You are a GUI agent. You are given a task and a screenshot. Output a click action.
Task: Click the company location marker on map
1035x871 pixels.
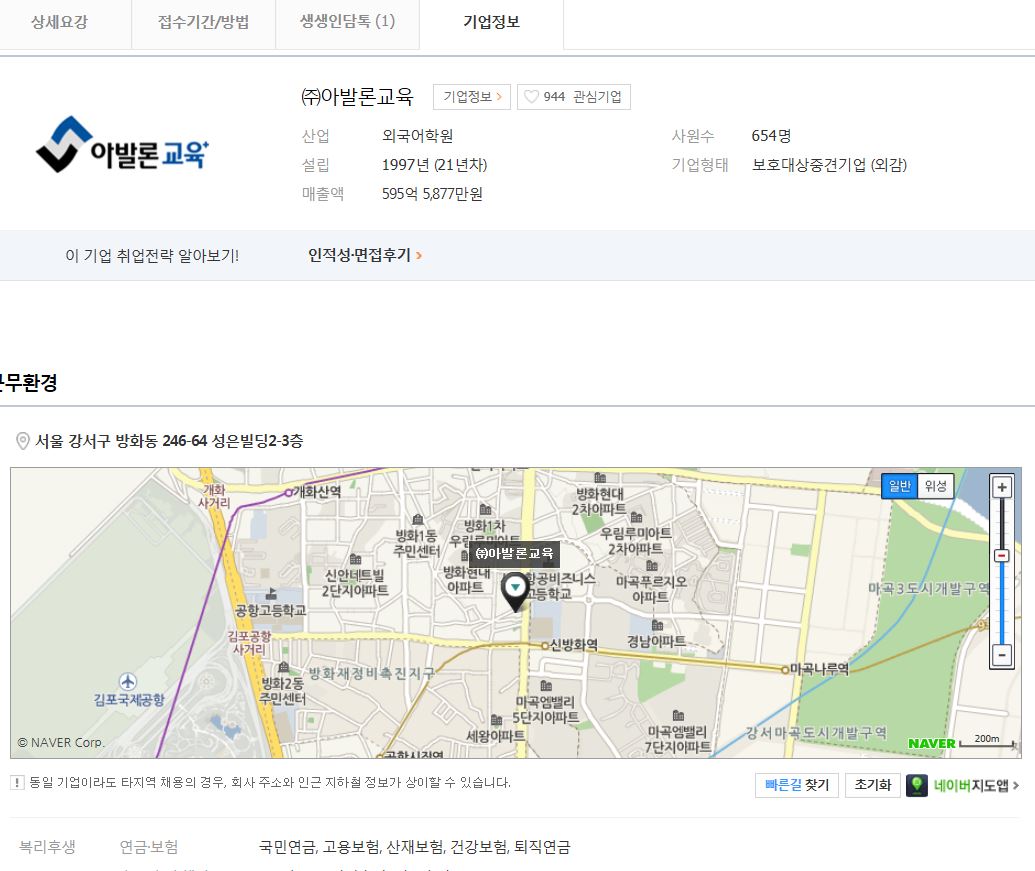515,592
